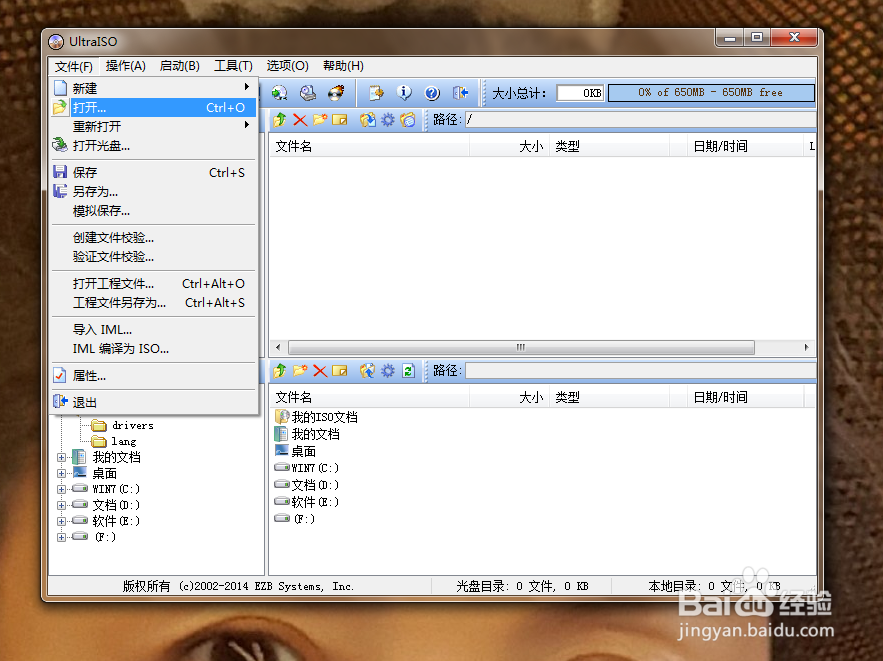Open 属性... from the file menu
The width and height of the screenshot is (883, 661).
[154, 376]
